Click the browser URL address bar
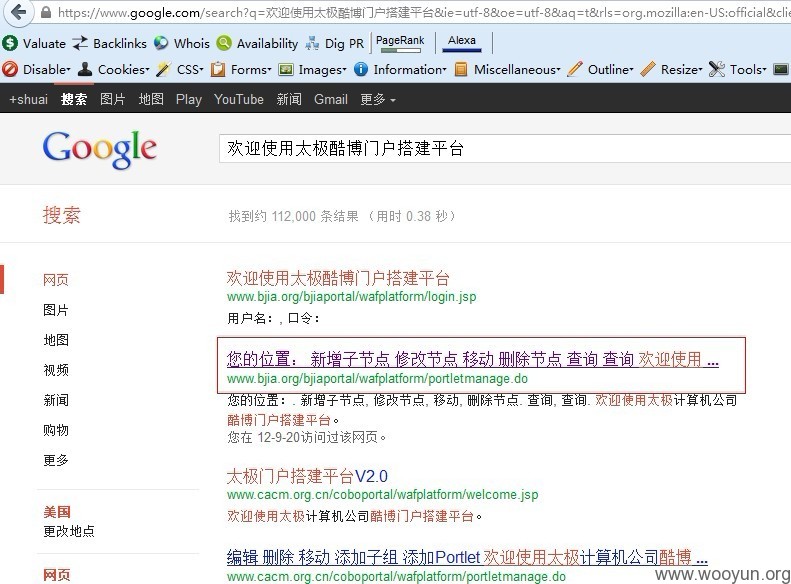This screenshot has width=791, height=584. (423, 12)
